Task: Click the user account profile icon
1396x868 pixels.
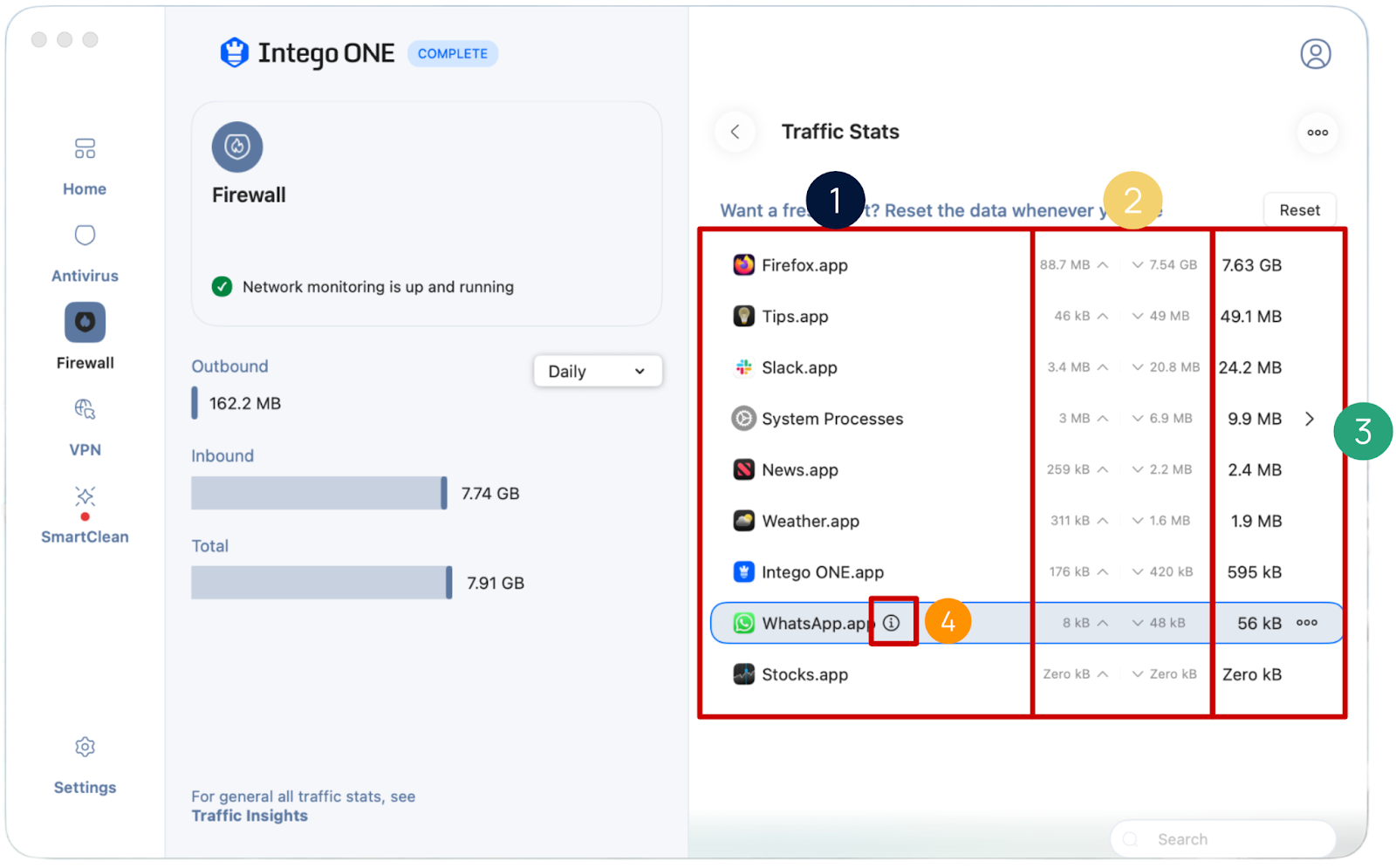Action: click(1316, 54)
